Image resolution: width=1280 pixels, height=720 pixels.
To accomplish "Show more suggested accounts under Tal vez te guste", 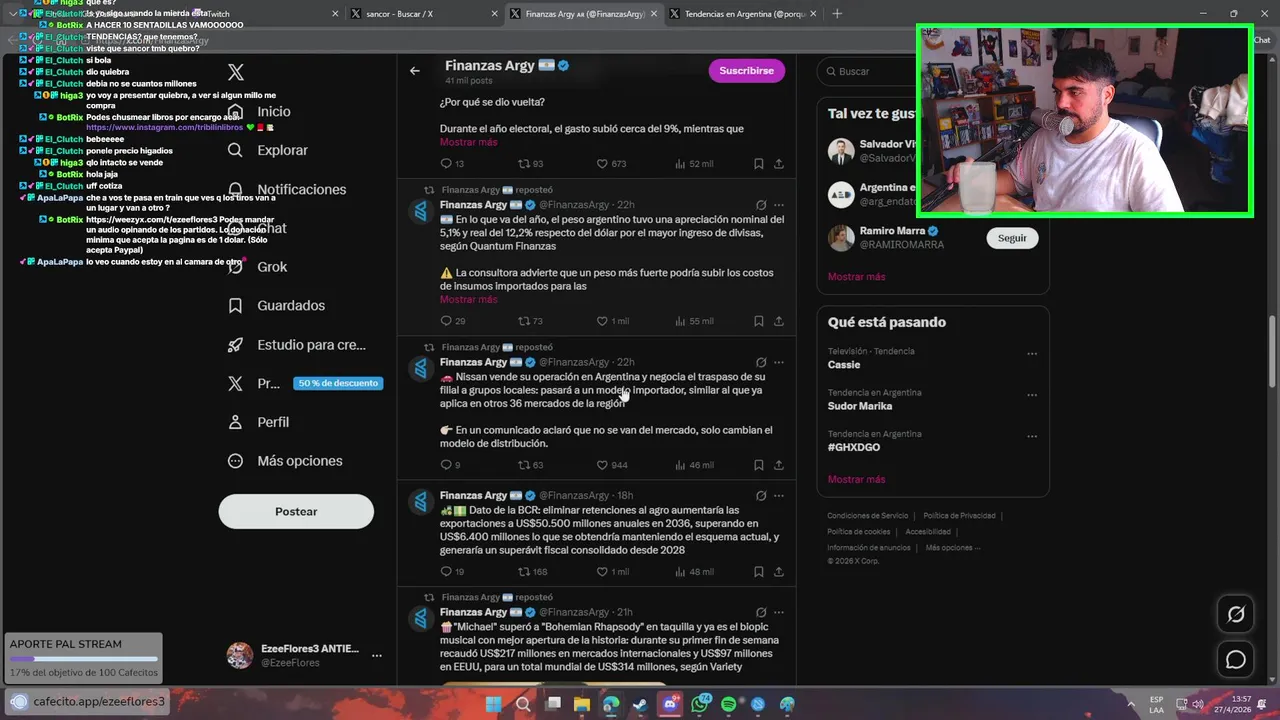I will point(856,277).
